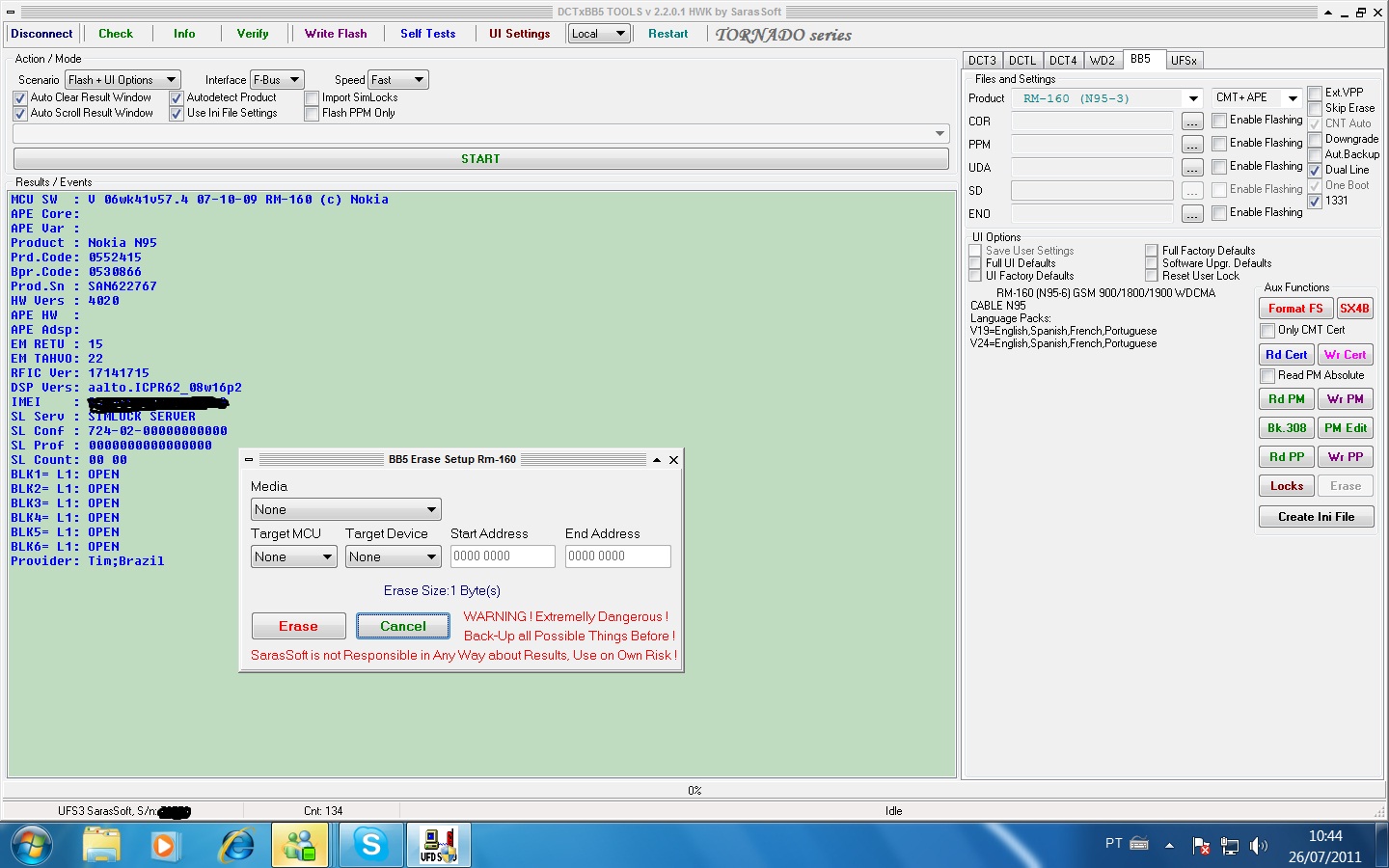Open Windows Explorer folder icon
The image size is (1389, 868).
(101, 846)
